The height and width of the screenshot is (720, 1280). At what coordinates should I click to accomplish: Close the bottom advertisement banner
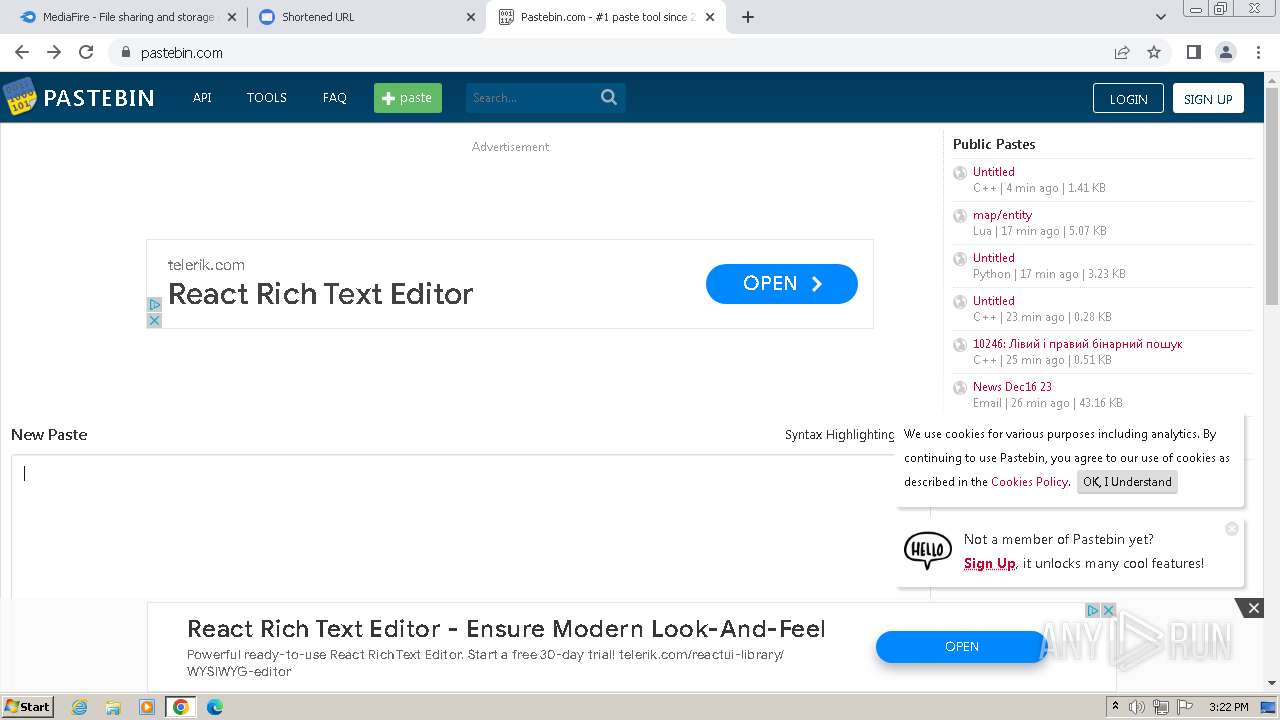(1253, 608)
